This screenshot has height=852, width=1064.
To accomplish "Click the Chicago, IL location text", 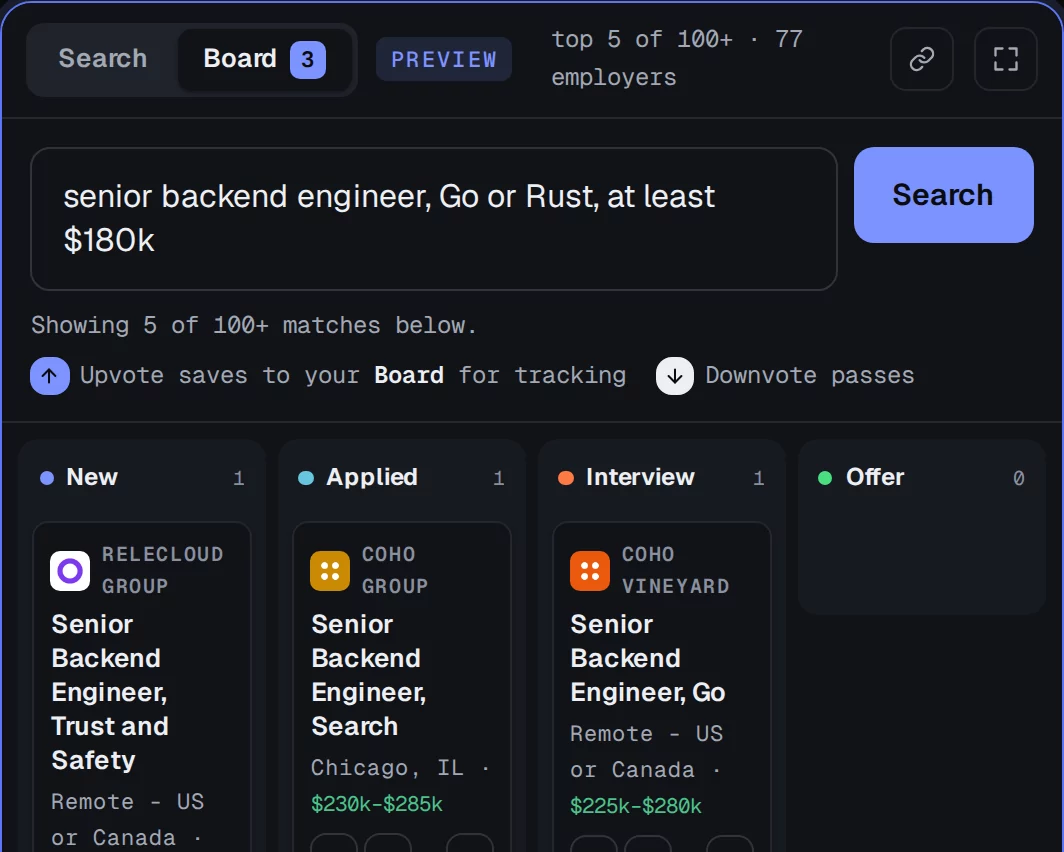I will (387, 768).
